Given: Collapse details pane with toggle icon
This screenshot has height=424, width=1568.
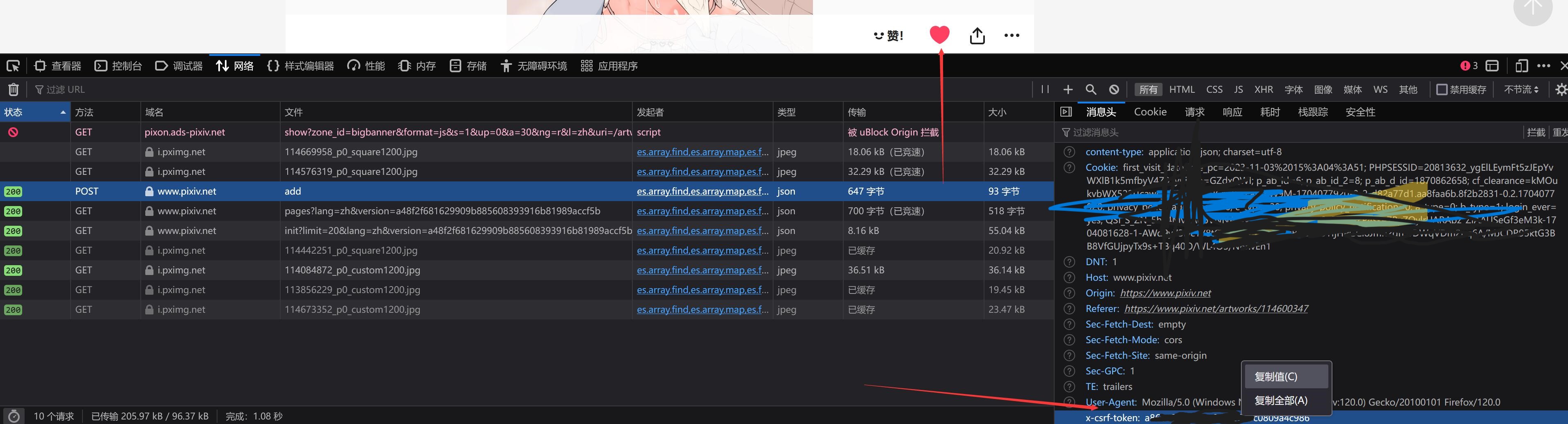Looking at the screenshot, I should (x=1066, y=112).
